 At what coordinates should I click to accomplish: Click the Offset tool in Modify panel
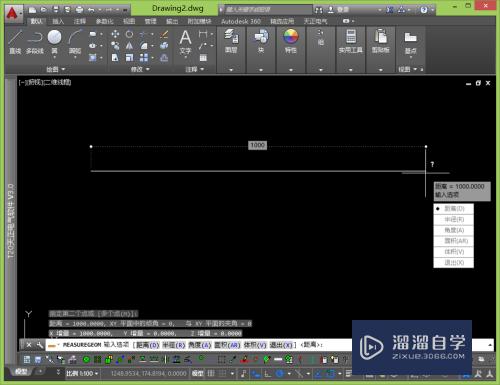click(164, 58)
